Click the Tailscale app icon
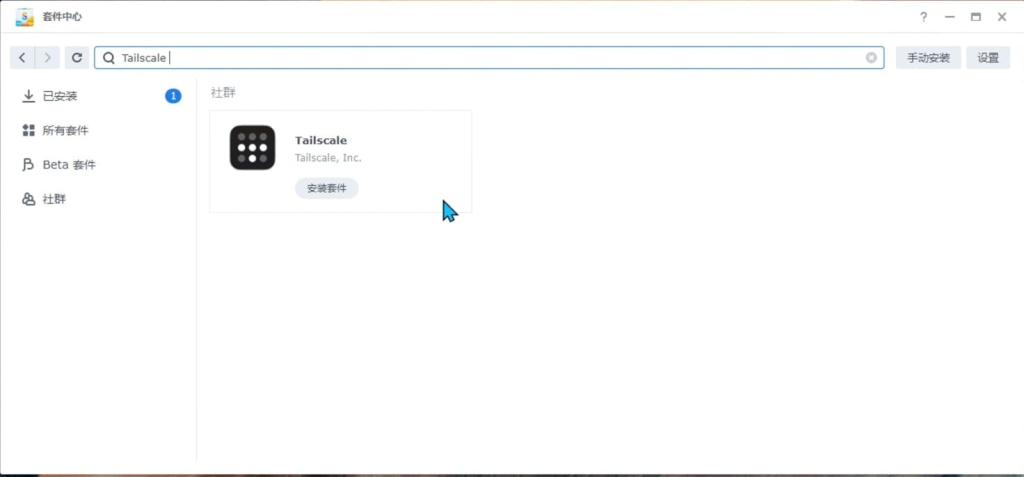1024x477 pixels. [252, 148]
